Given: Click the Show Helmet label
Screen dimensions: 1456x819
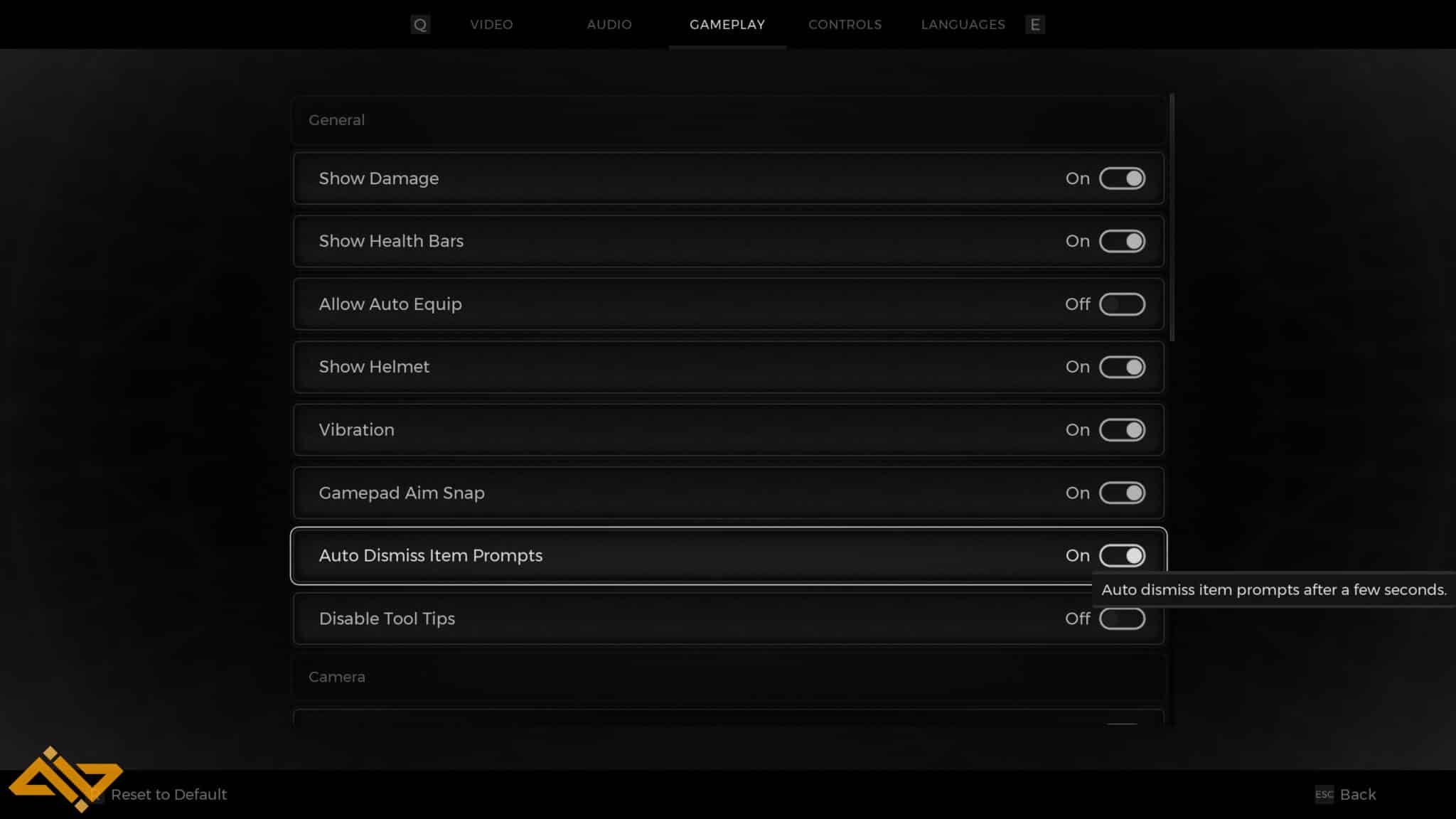Looking at the screenshot, I should click(374, 367).
